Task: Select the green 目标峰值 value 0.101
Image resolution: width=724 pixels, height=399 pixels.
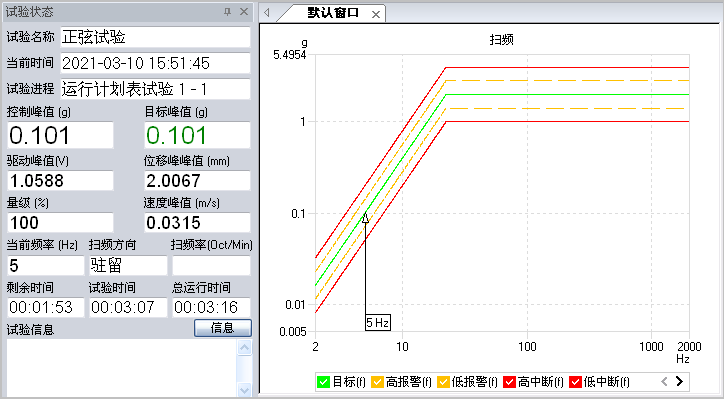Action: (x=198, y=135)
